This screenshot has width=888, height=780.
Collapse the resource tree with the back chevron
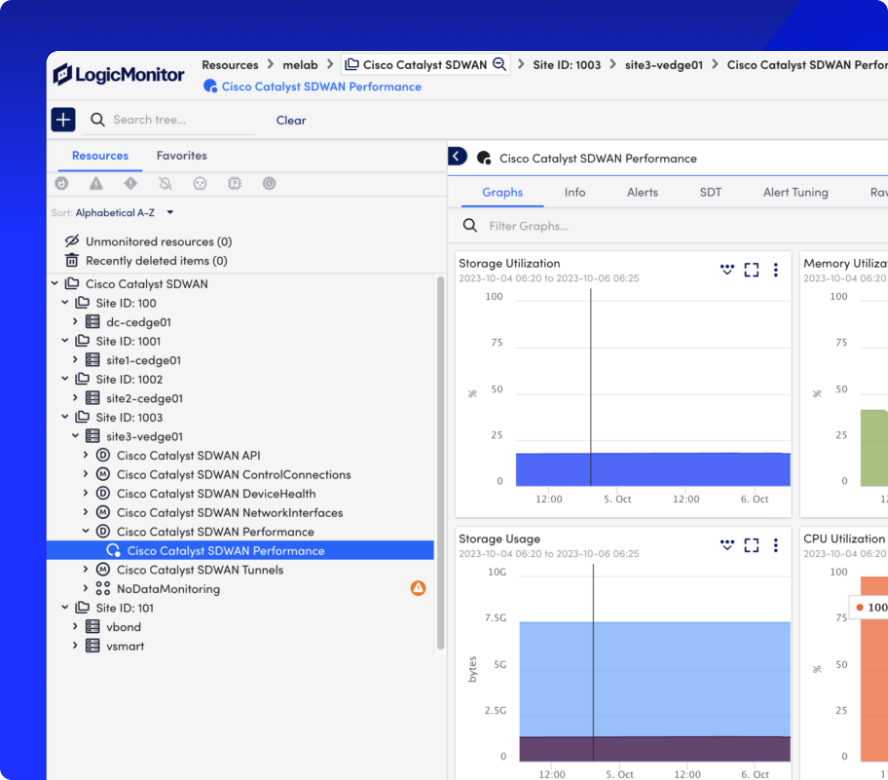point(457,156)
